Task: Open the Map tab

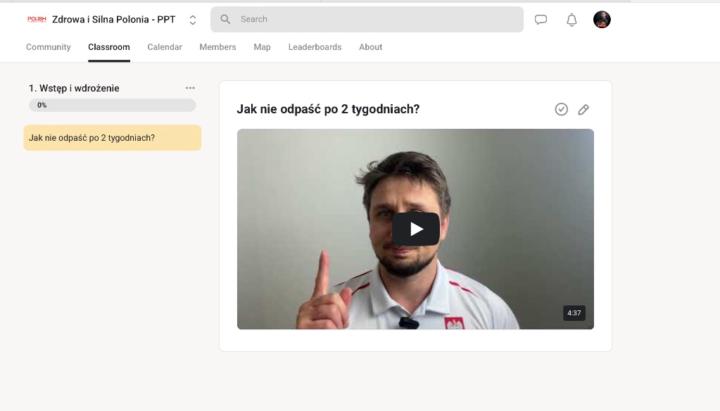Action: 262,47
